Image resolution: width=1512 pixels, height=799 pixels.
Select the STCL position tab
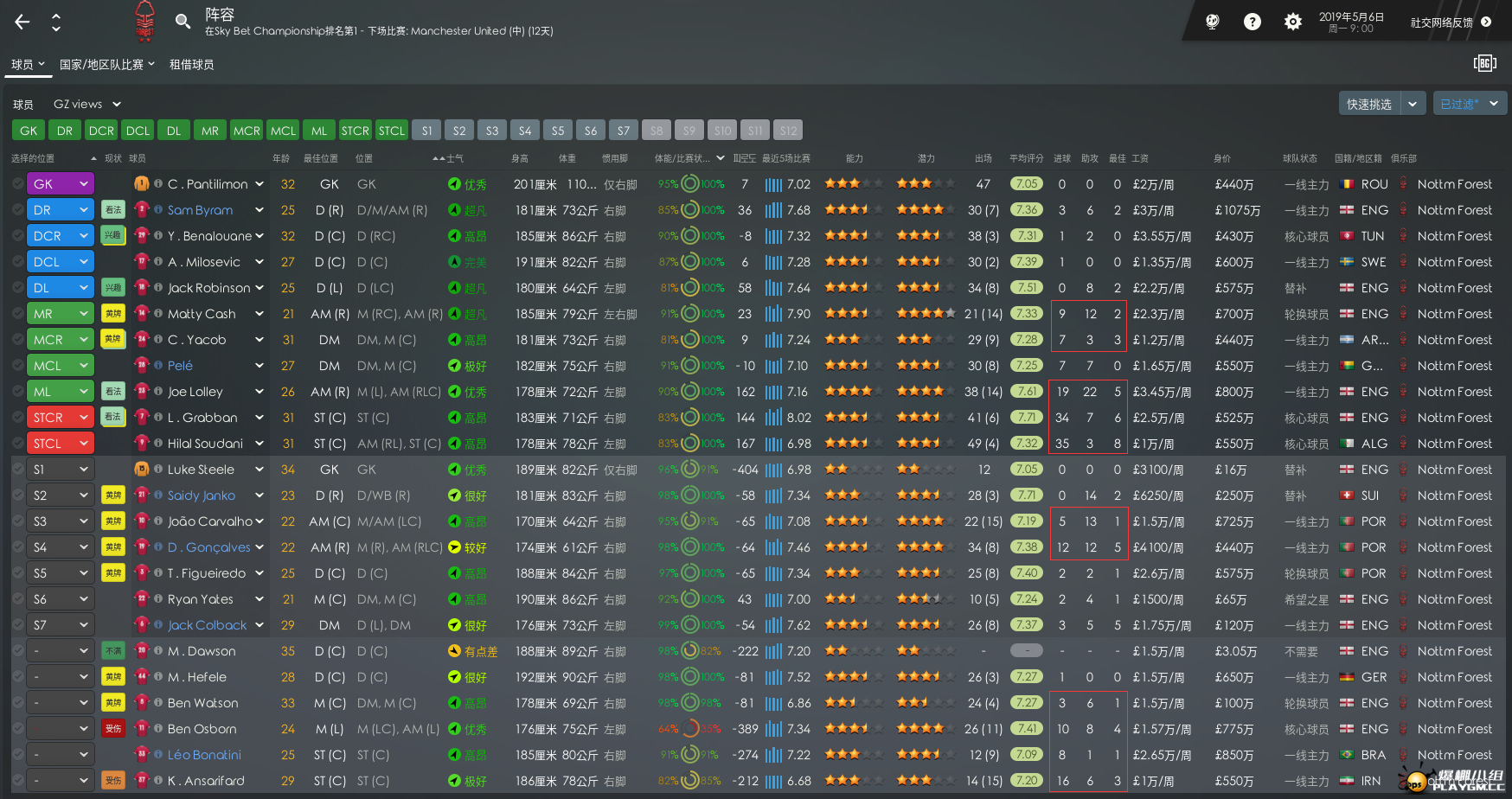point(392,131)
